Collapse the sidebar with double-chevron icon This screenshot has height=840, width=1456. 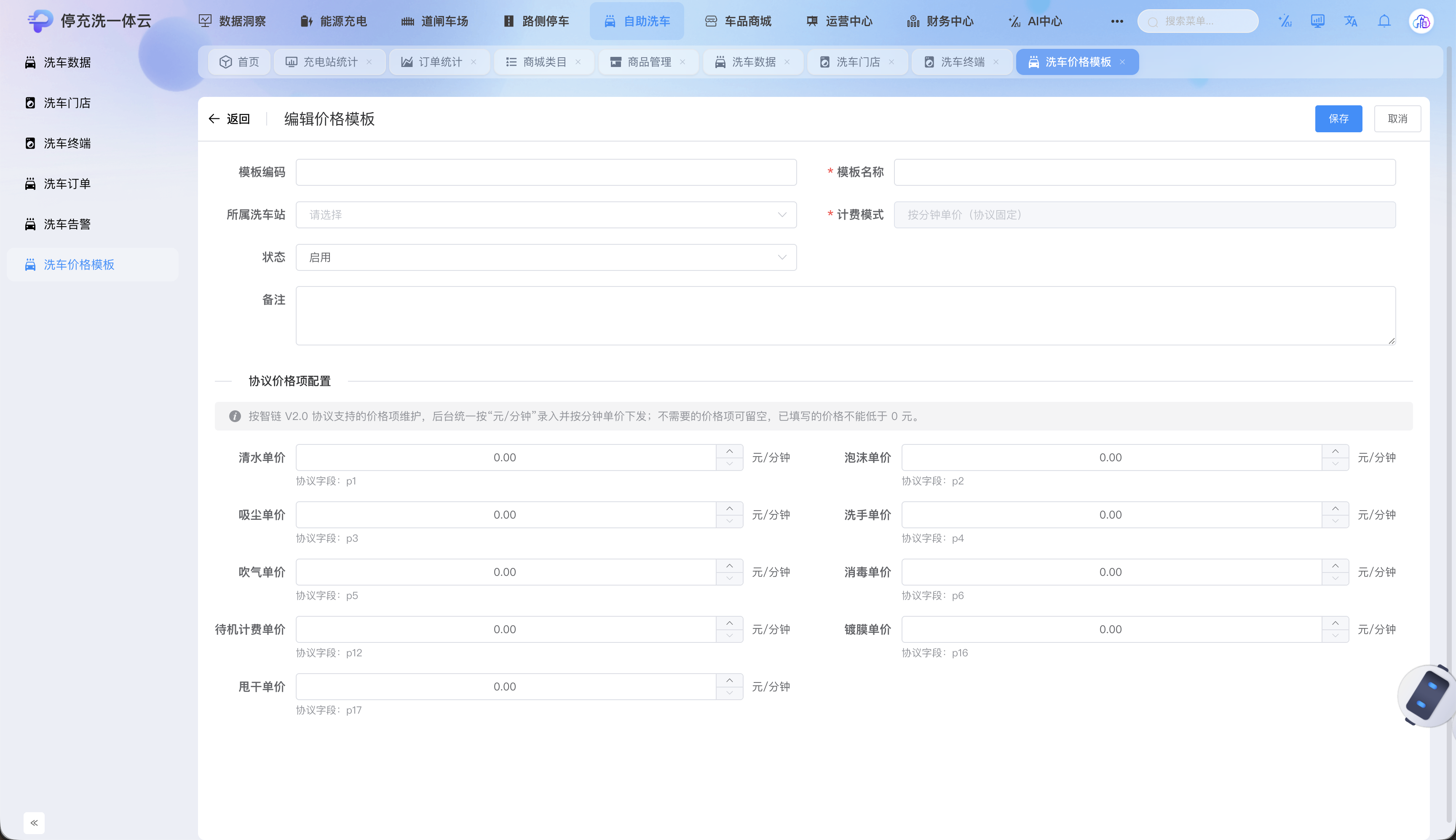click(34, 823)
